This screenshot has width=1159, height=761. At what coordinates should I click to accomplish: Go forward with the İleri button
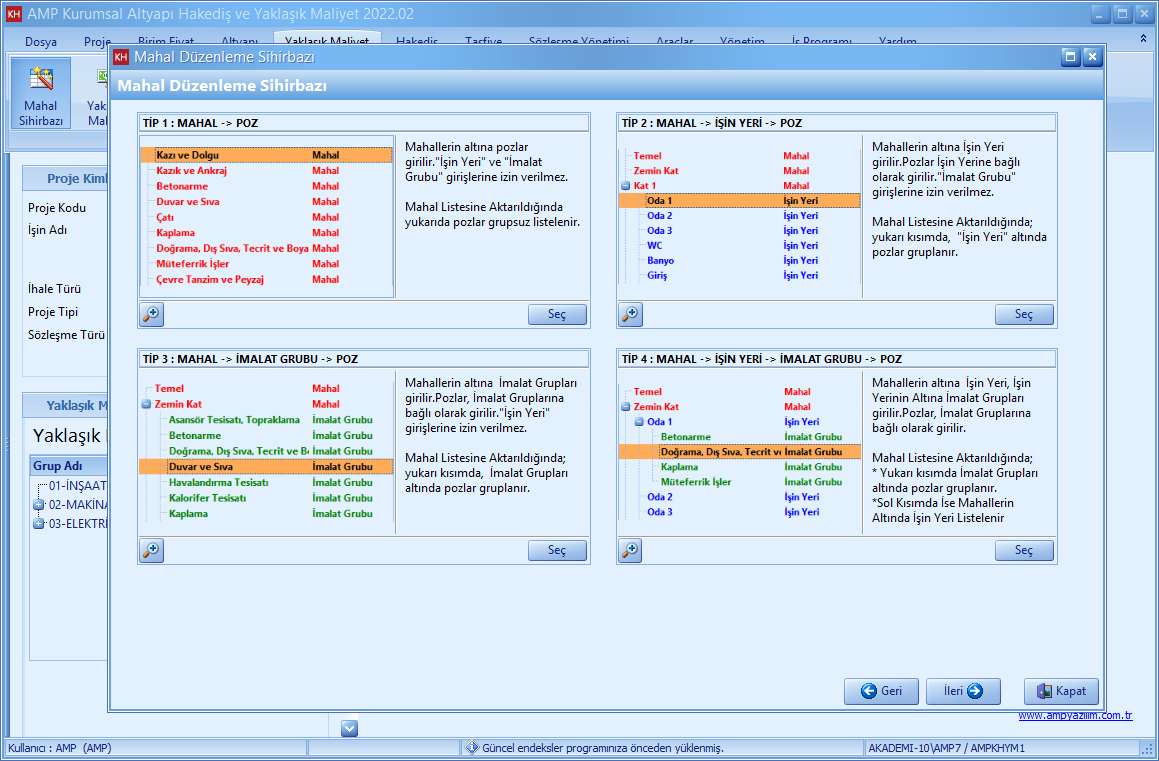[x=956, y=691]
